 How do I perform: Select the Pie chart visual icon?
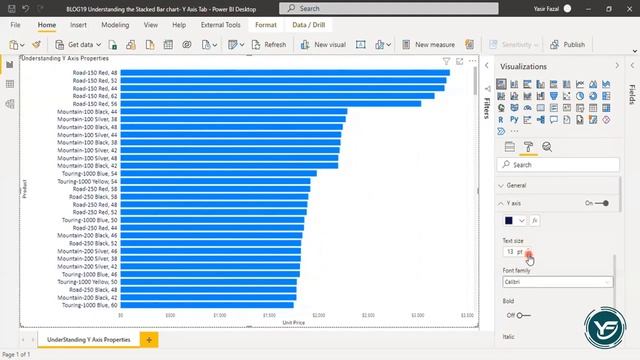tap(580, 96)
